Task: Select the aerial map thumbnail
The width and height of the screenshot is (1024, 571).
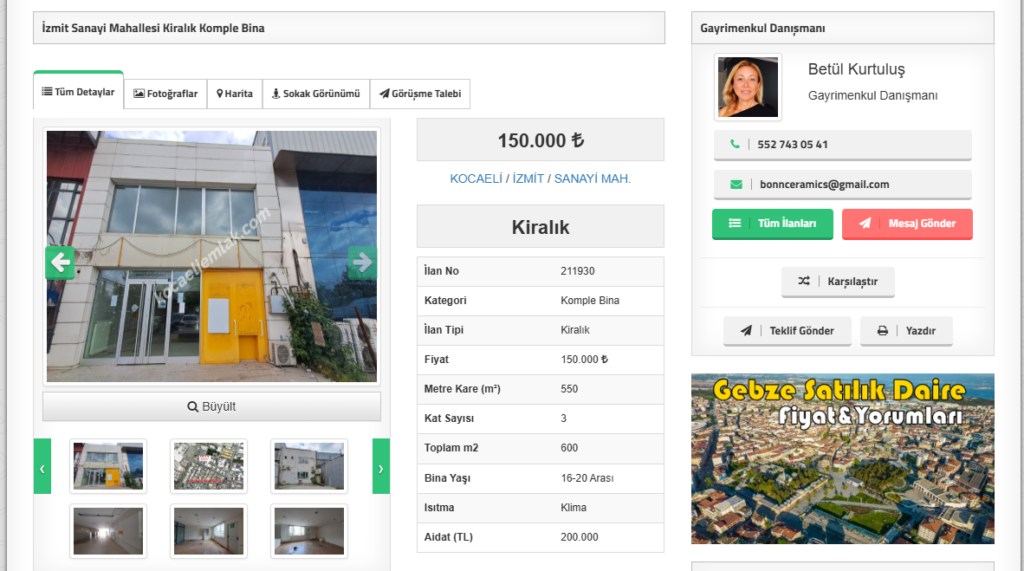Action: click(x=208, y=466)
